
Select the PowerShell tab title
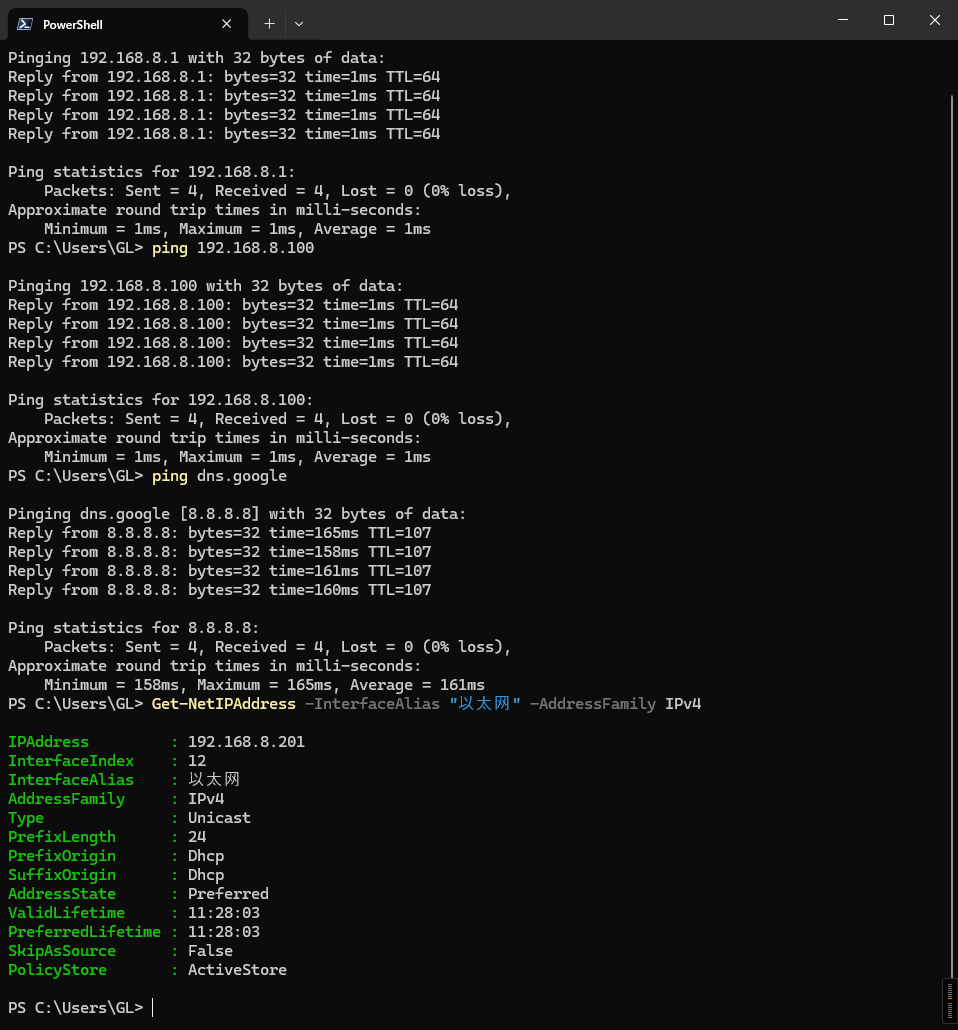point(73,24)
